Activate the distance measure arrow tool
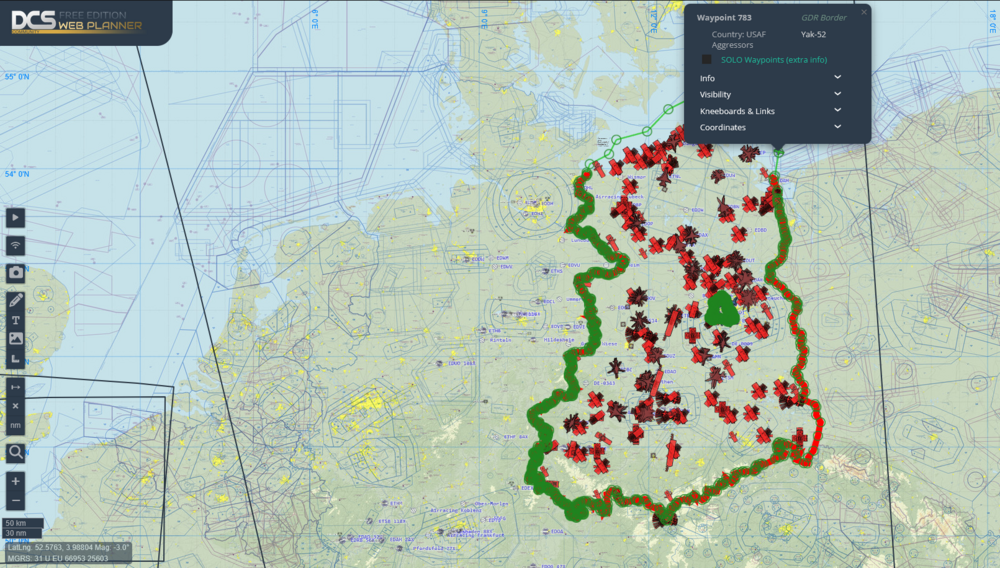This screenshot has width=1000, height=568. pos(16,386)
